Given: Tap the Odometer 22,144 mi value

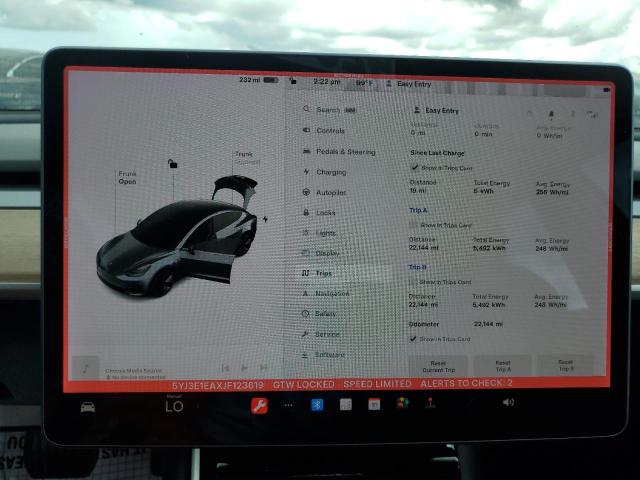Looking at the screenshot, I should coord(488,324).
